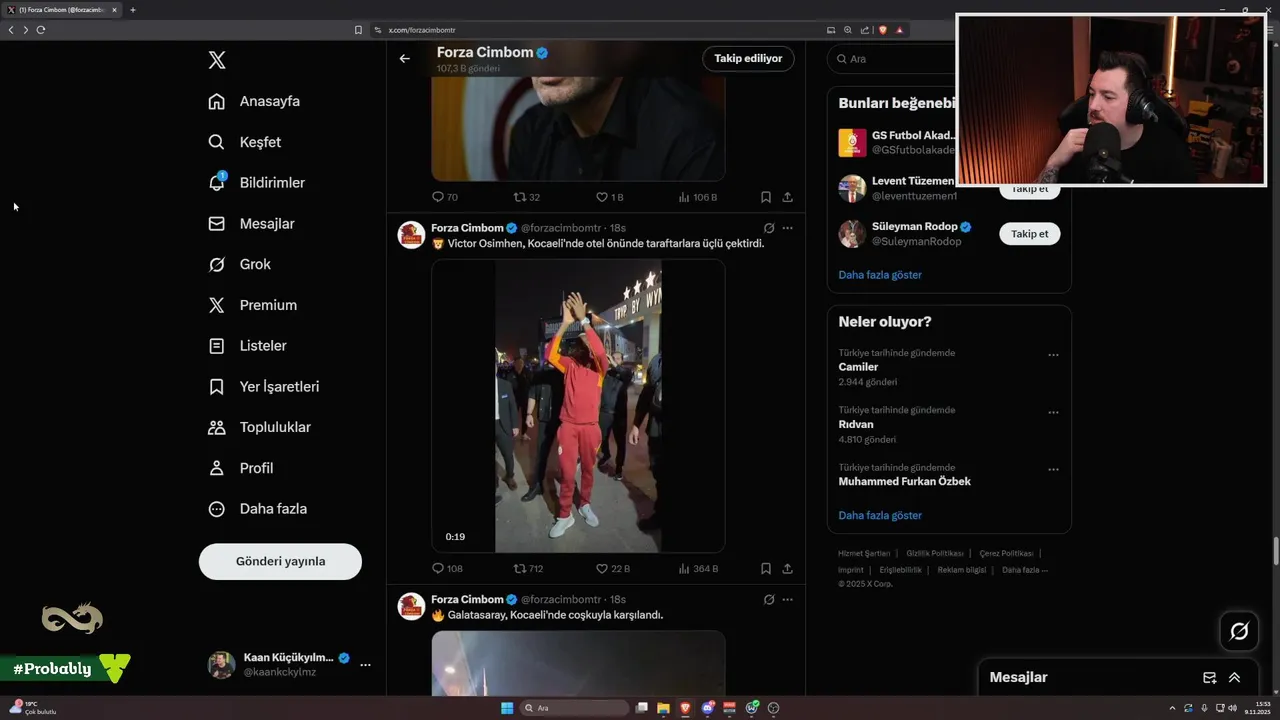Image resolution: width=1280 pixels, height=720 pixels.
Task: Click the taskbar Ara search box
Action: 575,708
